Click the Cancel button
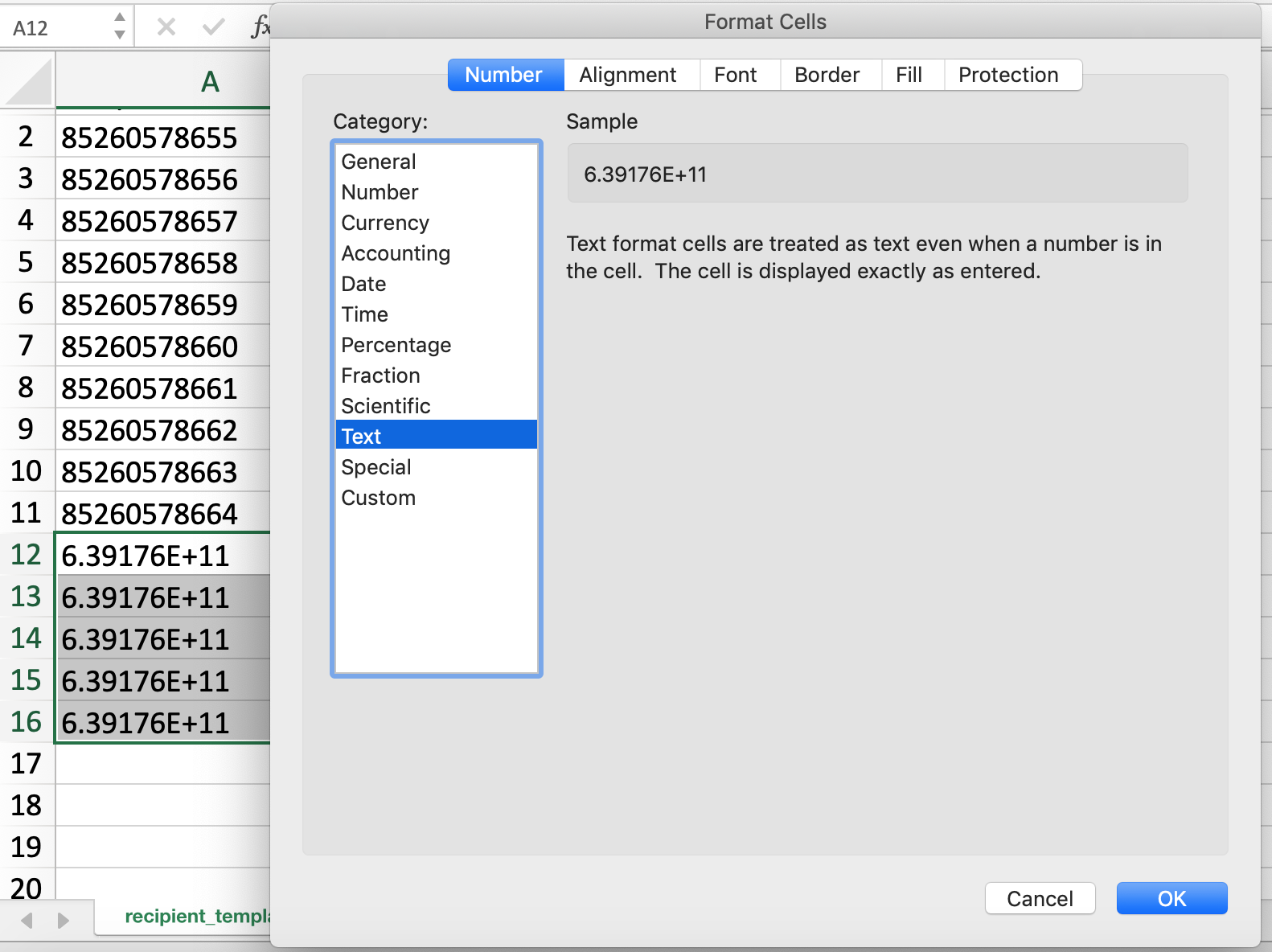Screen dimensions: 1272x952 pos(1040,898)
